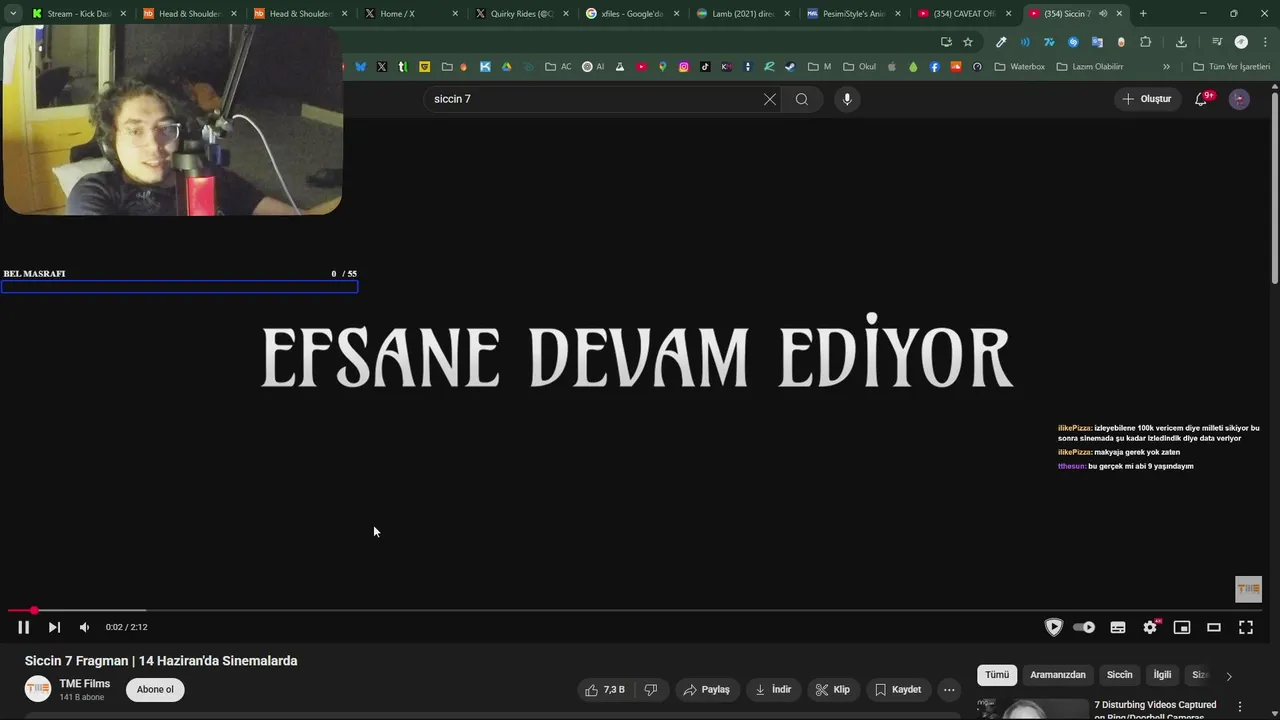Dislike the video
The width and height of the screenshot is (1280, 720).
click(x=651, y=690)
